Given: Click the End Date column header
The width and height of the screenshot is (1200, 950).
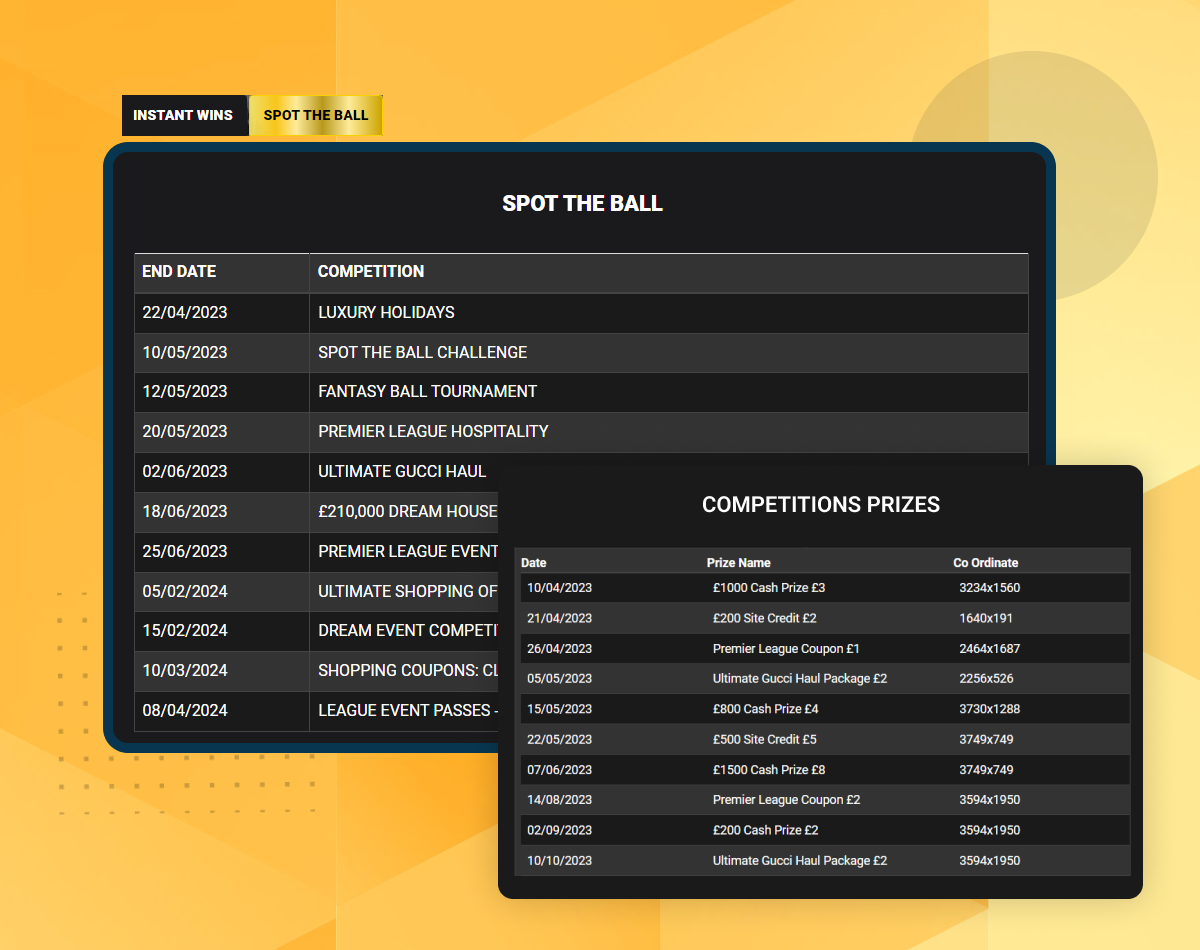Looking at the screenshot, I should 179,272.
